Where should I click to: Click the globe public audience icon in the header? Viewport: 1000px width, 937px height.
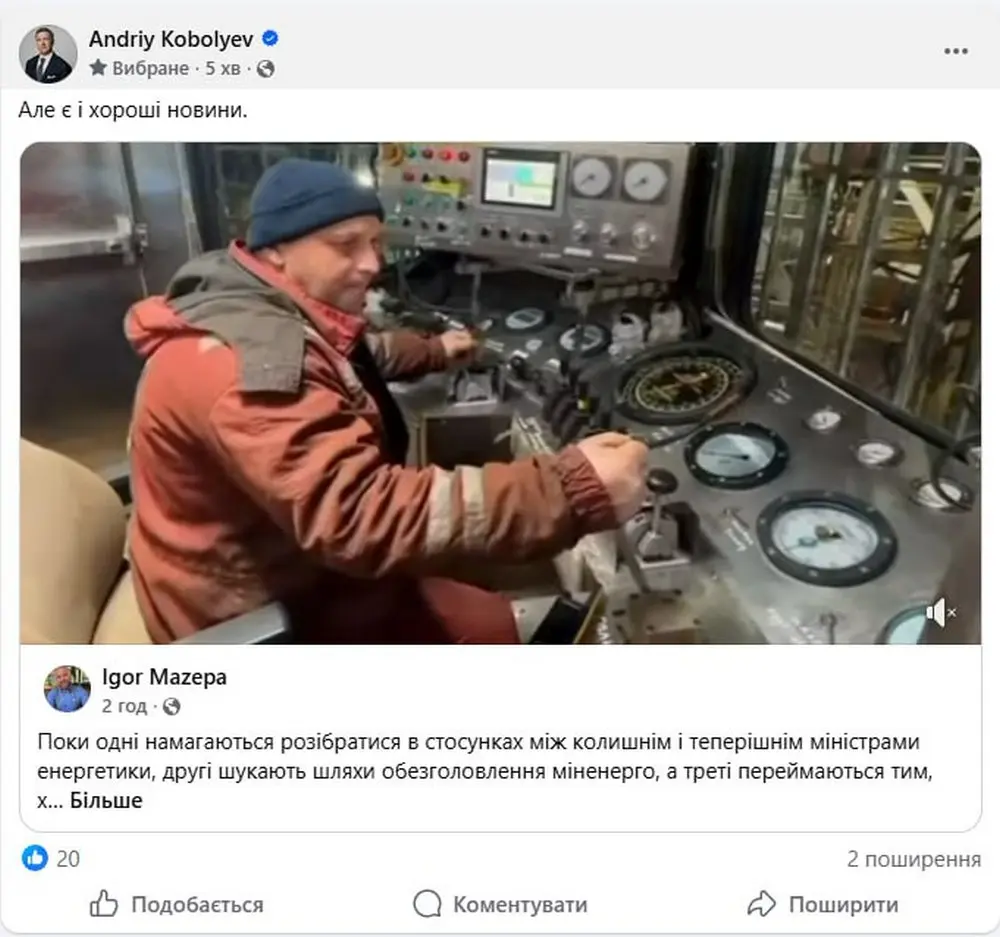pos(265,68)
